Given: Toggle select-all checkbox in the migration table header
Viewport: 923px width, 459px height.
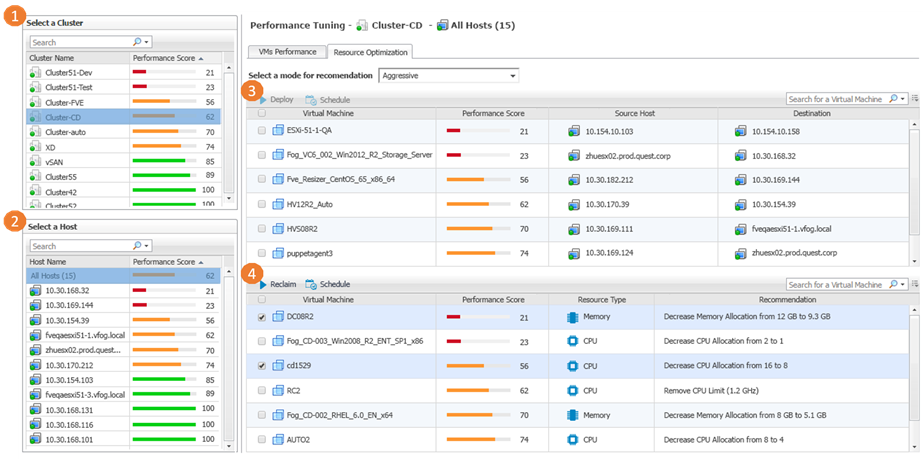Looking at the screenshot, I should (x=261, y=114).
